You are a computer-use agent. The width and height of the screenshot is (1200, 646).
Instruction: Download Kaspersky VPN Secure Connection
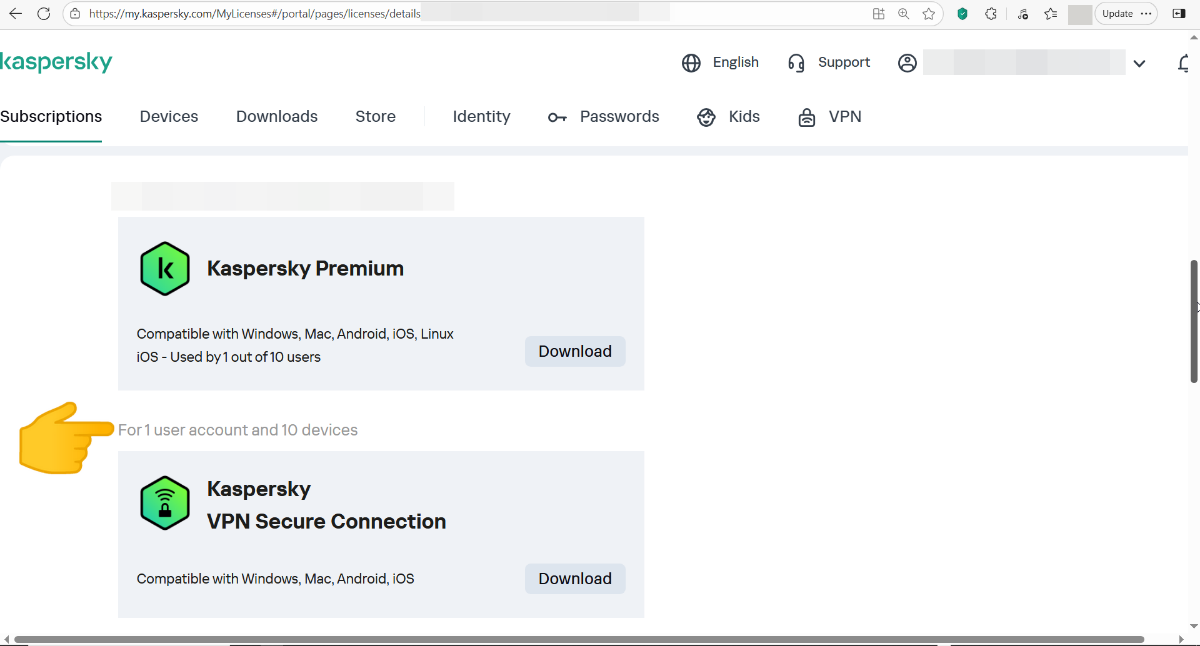[x=575, y=578]
